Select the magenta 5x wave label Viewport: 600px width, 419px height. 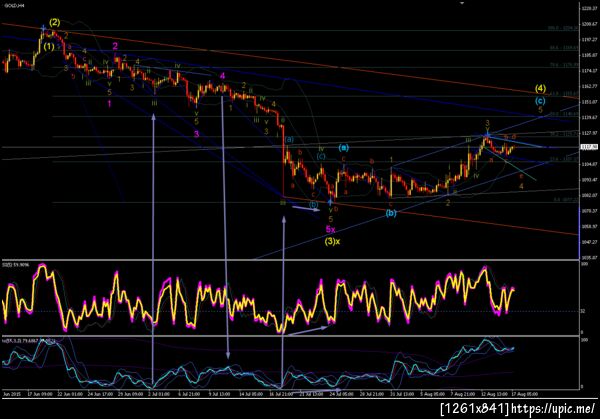pos(331,230)
